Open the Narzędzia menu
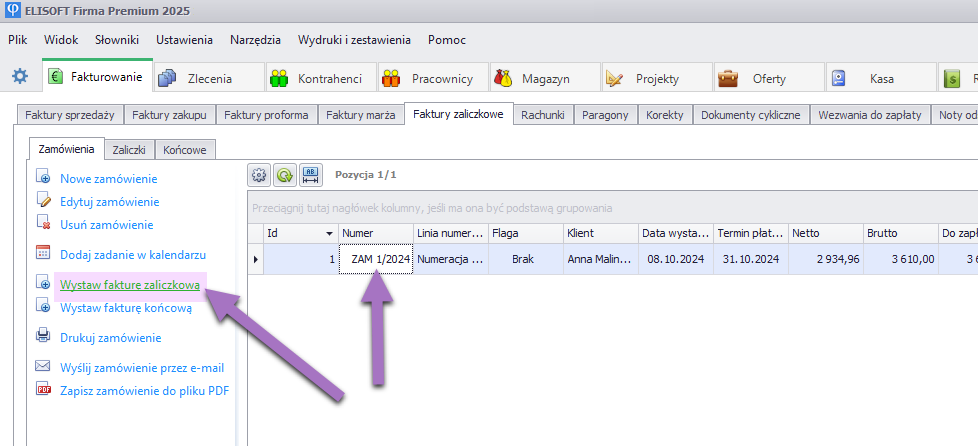This screenshot has height=446, width=978. [x=255, y=40]
